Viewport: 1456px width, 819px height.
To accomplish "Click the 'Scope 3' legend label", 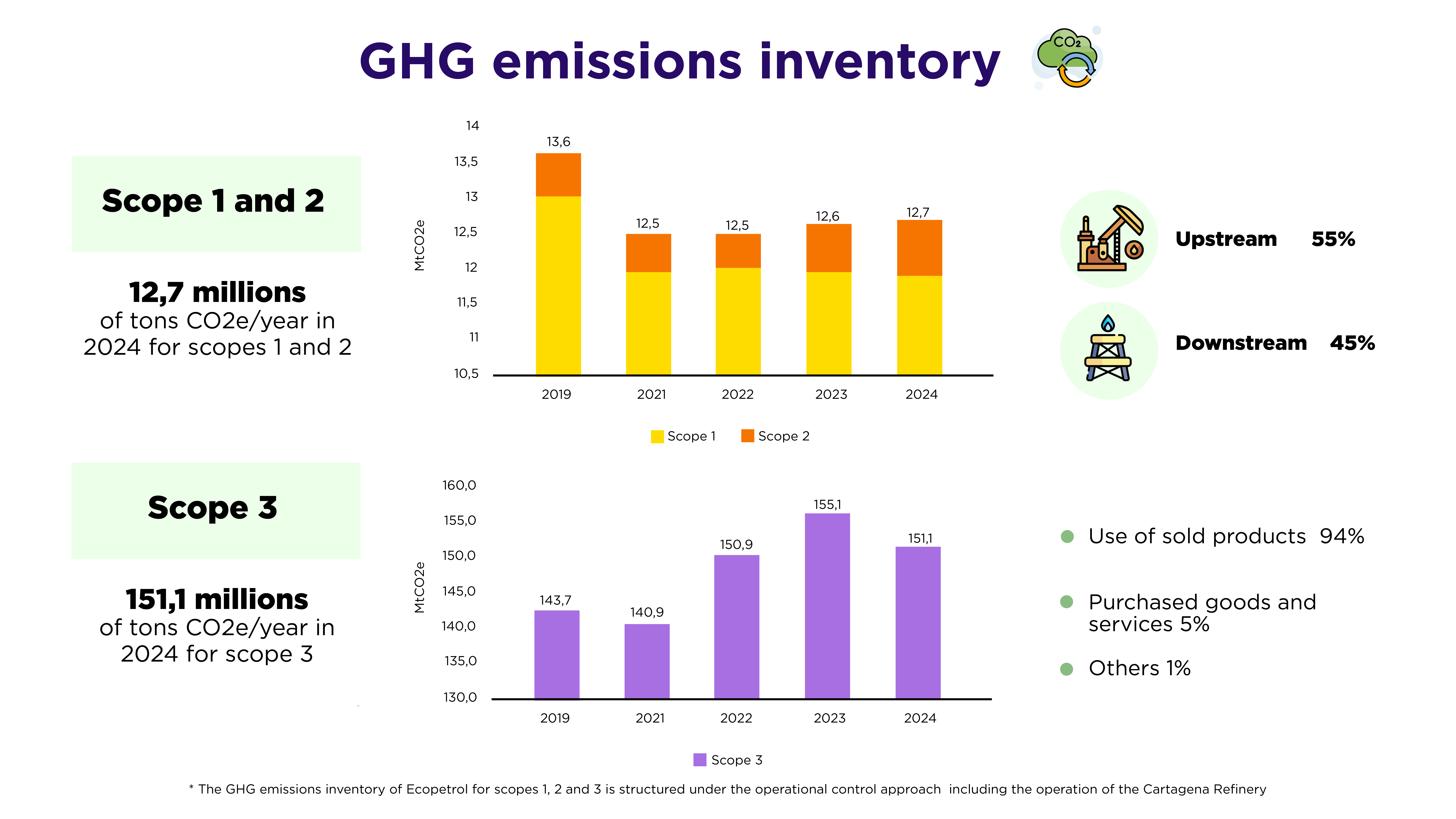I will point(737,760).
